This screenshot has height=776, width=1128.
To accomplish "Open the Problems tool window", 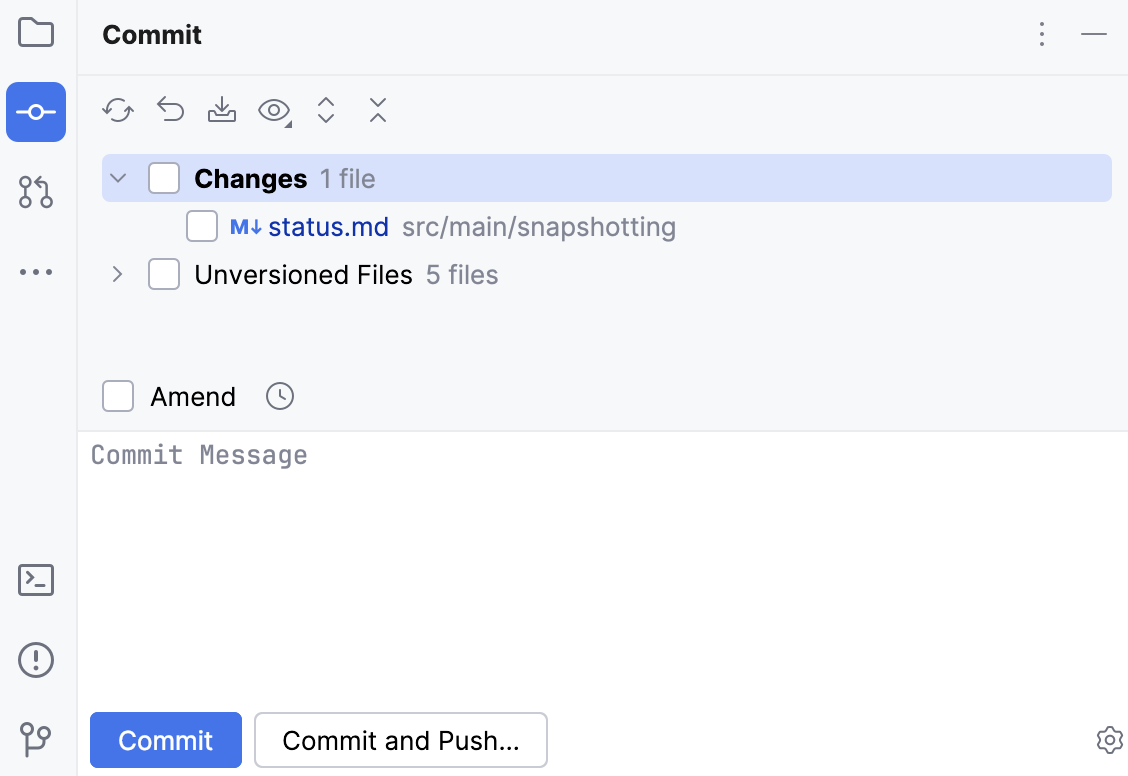I will click(x=36, y=660).
